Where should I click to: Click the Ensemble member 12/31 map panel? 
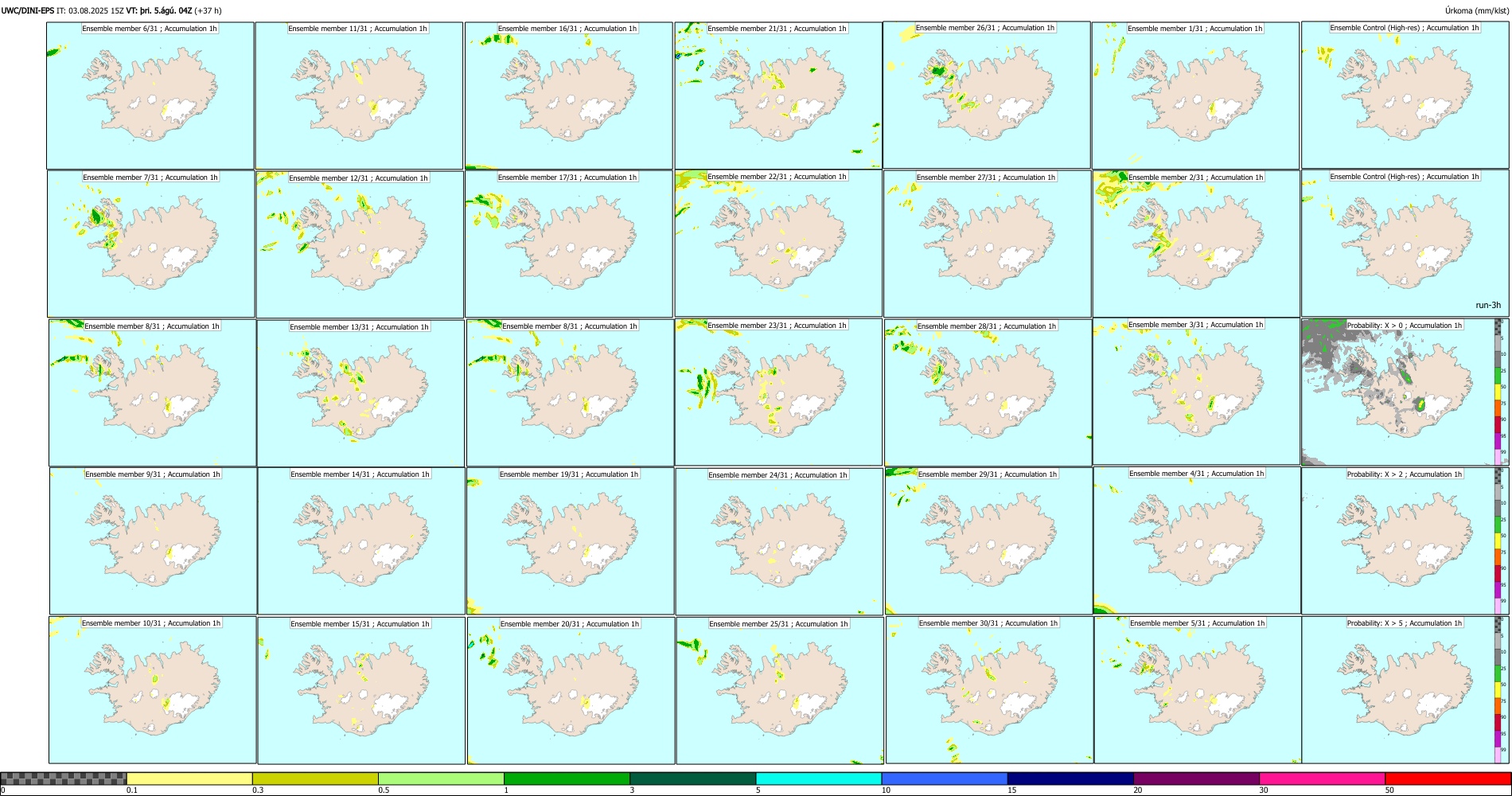click(360, 244)
